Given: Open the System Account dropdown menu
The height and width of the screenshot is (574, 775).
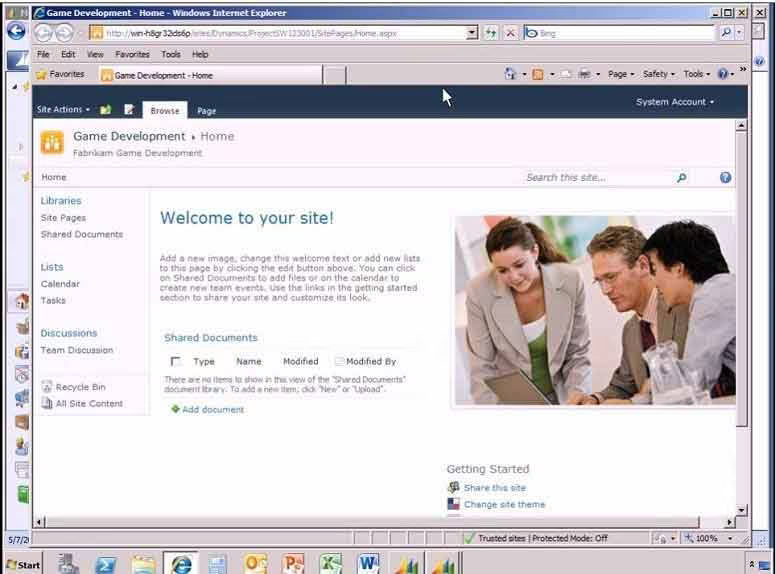Looking at the screenshot, I should (675, 102).
